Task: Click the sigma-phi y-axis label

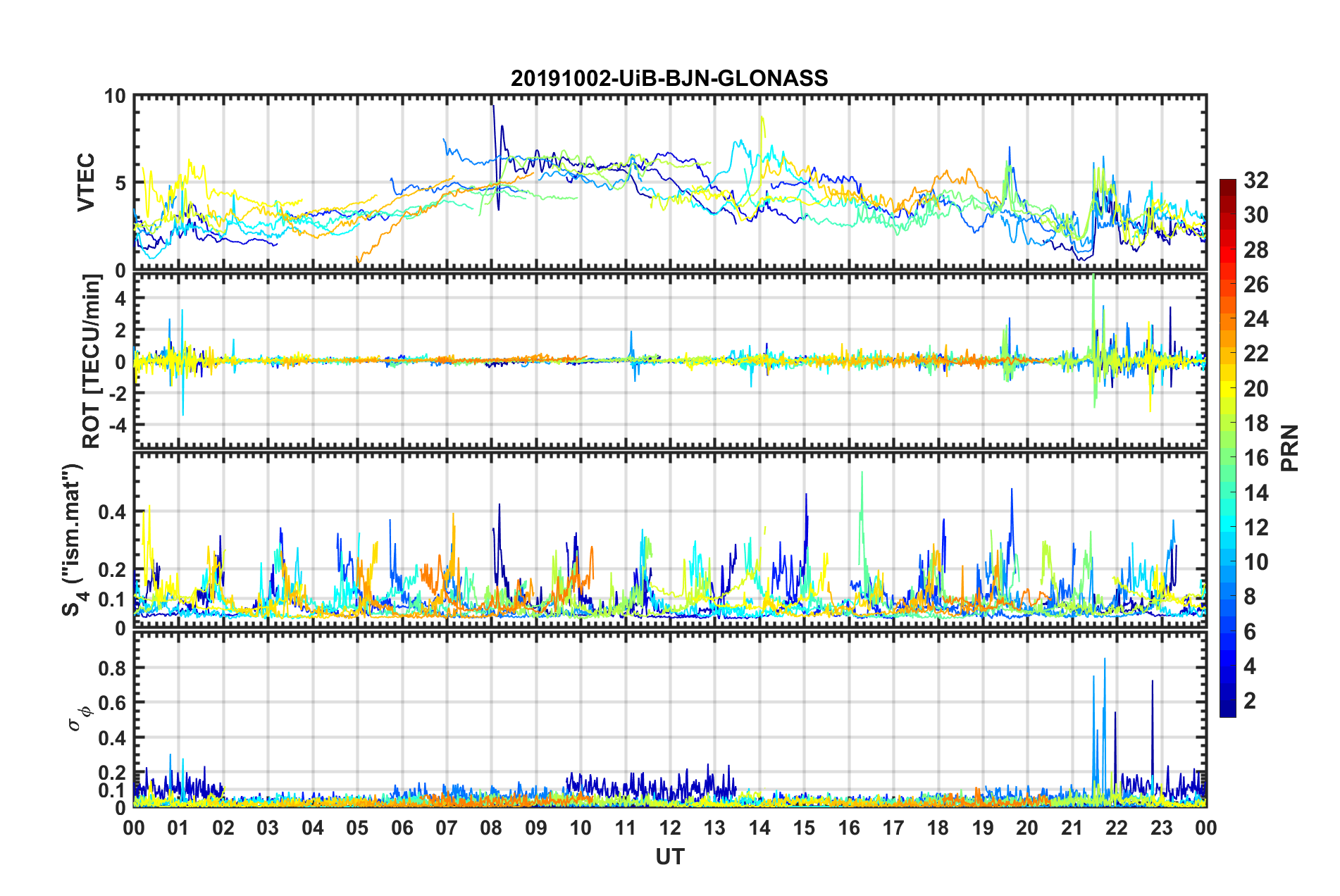Action: (80, 719)
